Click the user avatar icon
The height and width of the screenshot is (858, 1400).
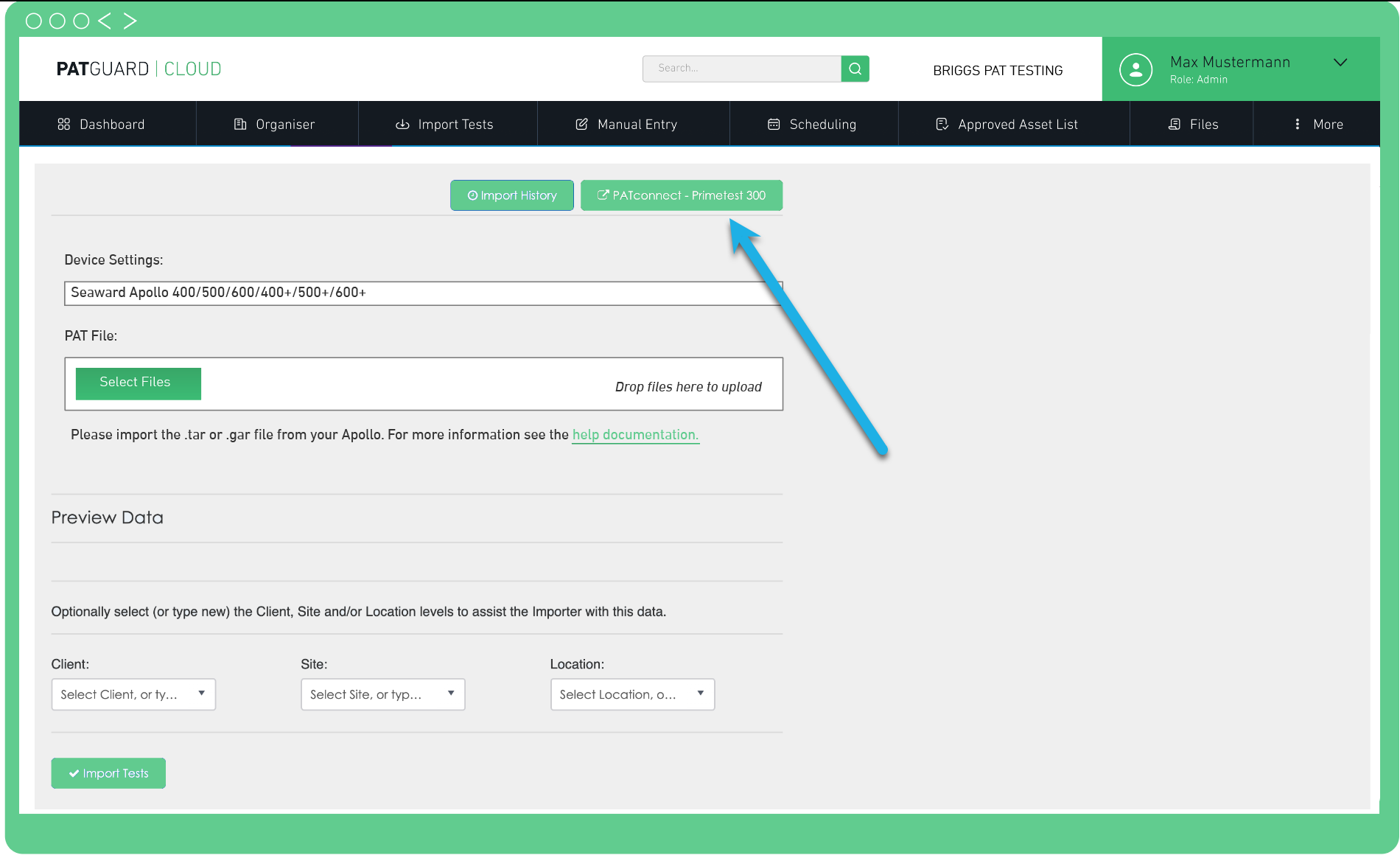[x=1135, y=69]
